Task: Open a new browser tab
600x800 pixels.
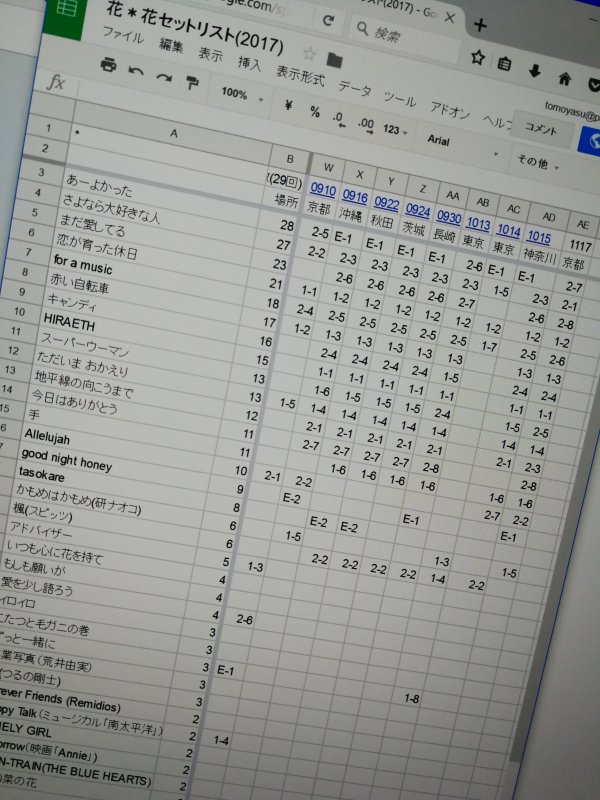Action: pyautogui.click(x=480, y=25)
